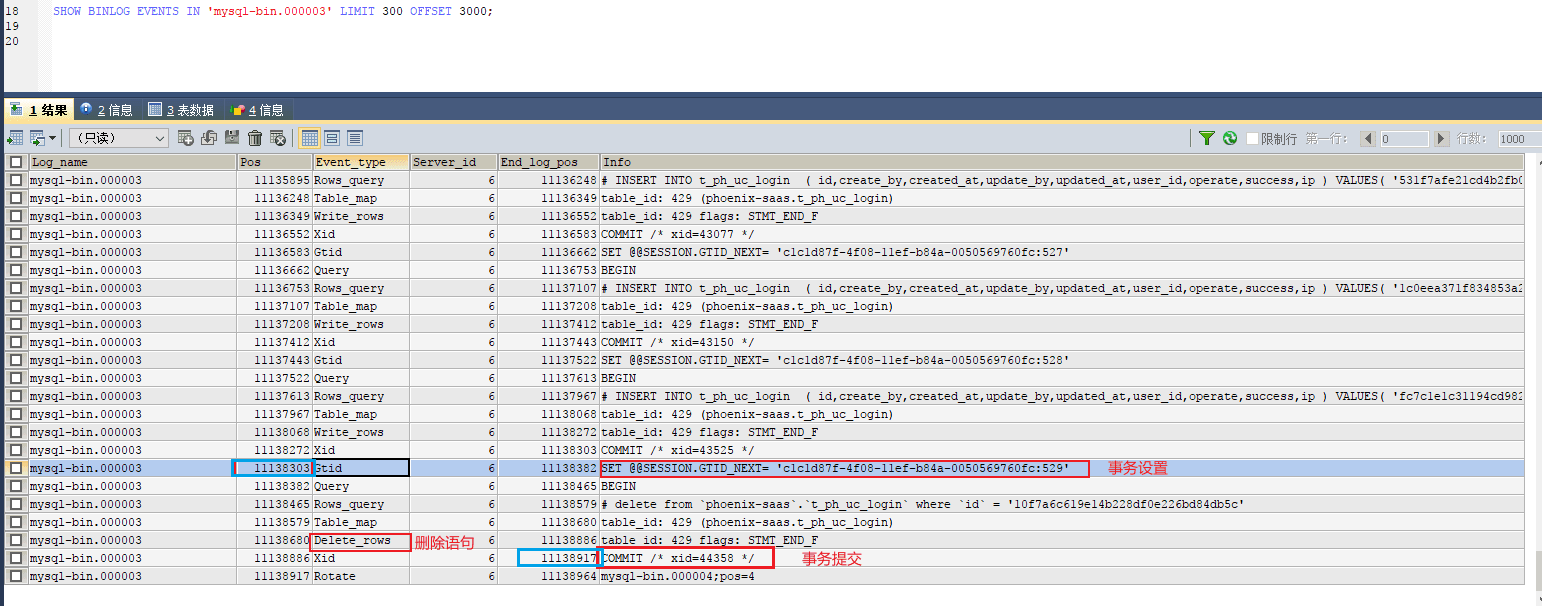This screenshot has width=1542, height=606.
Task: Select the Pos cell 11138465
Action: pos(275,504)
